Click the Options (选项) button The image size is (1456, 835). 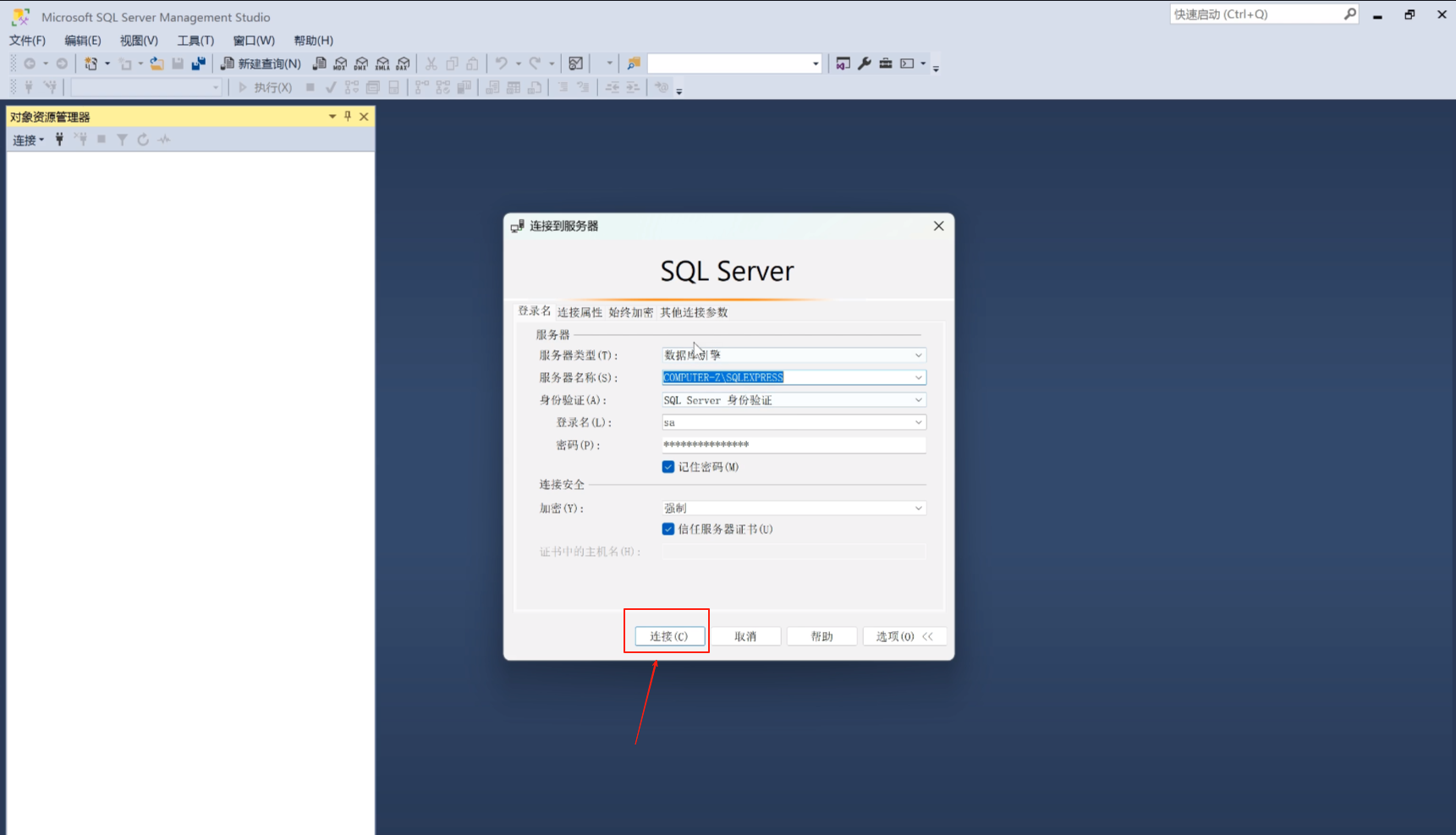click(904, 636)
